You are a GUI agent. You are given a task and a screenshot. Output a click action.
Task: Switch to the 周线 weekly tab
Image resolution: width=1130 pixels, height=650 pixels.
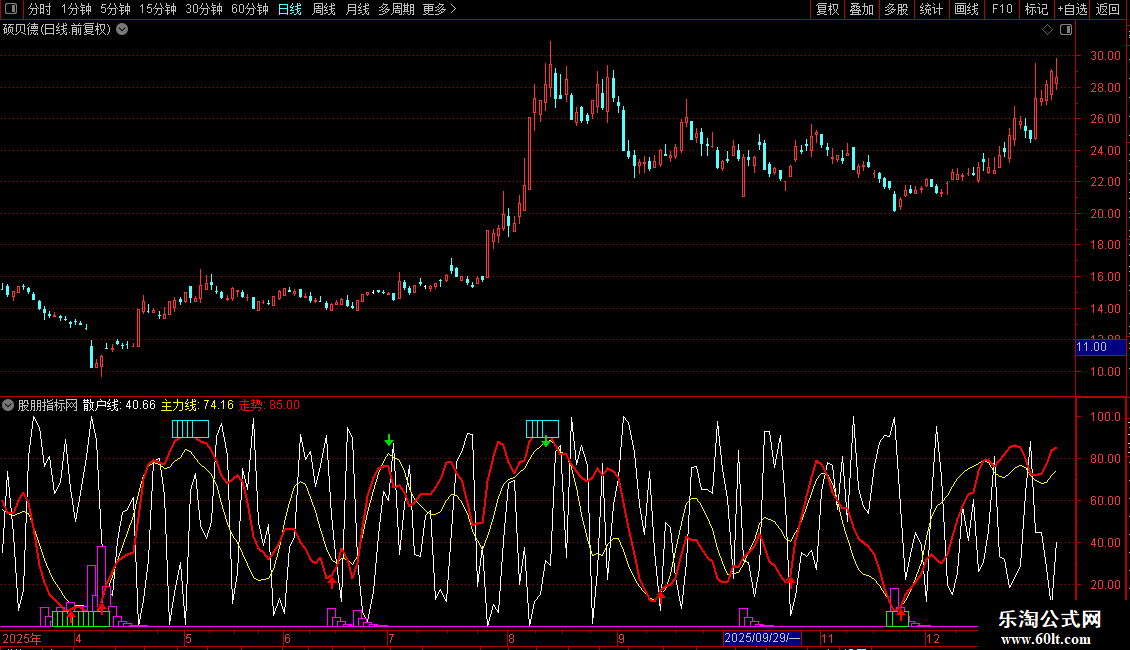pyautogui.click(x=324, y=9)
